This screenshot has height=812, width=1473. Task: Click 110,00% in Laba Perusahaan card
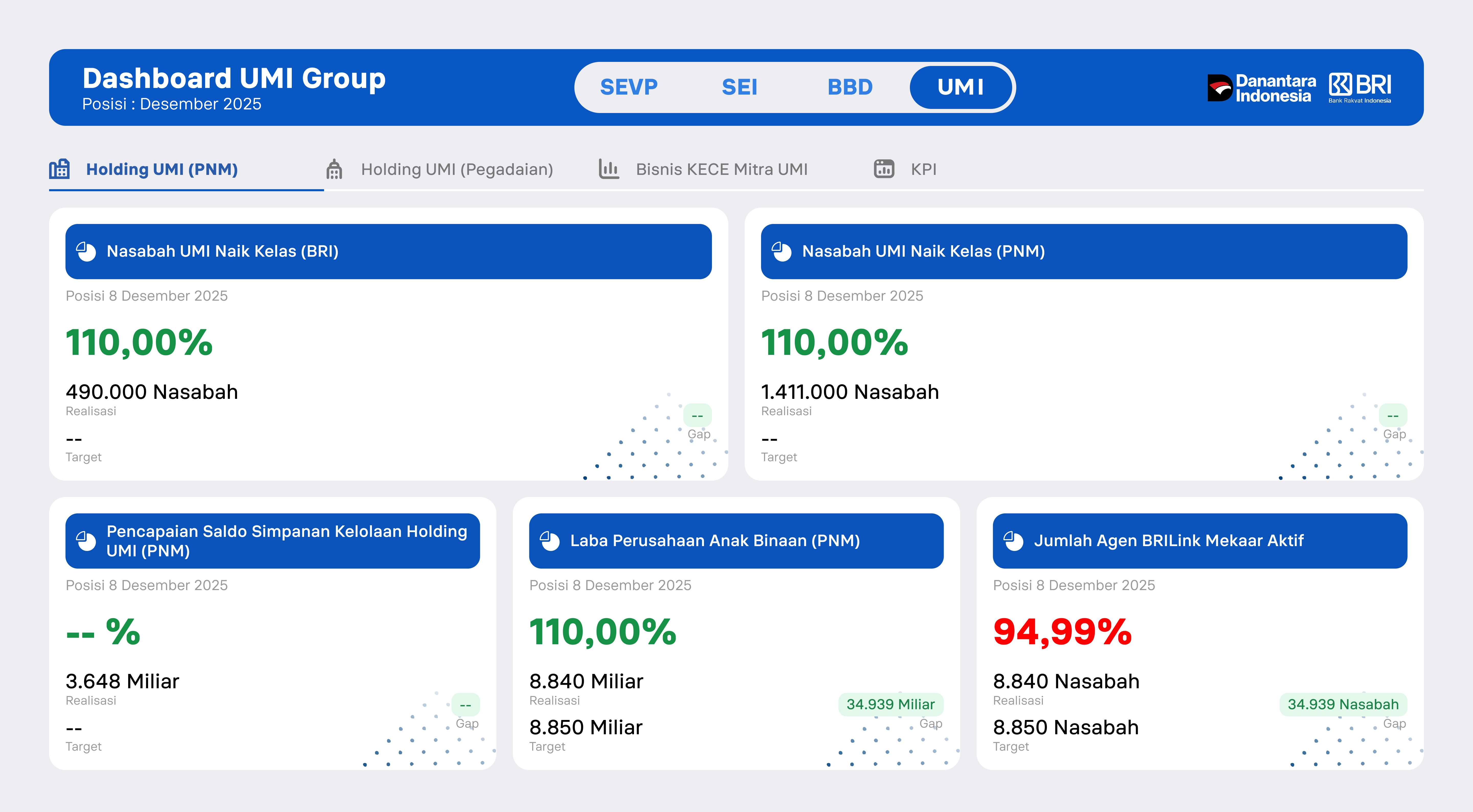pos(603,633)
